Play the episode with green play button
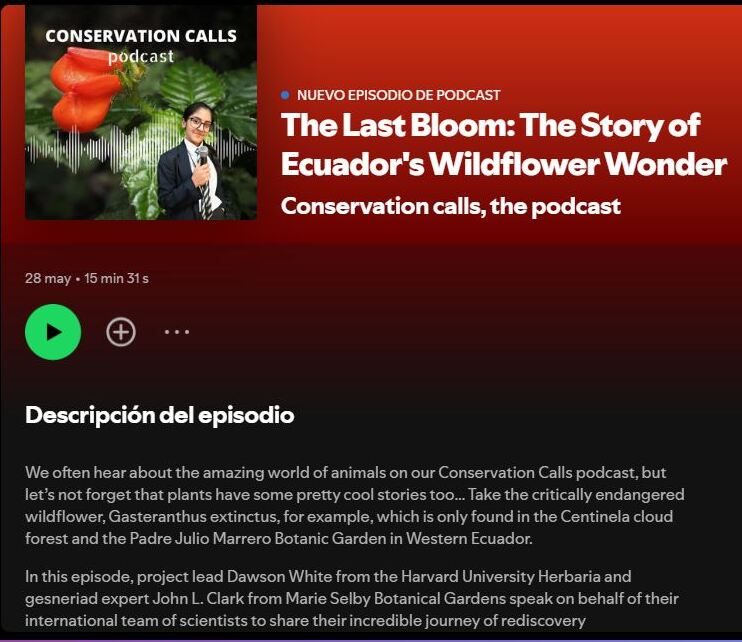The height and width of the screenshot is (642, 742). [x=53, y=332]
